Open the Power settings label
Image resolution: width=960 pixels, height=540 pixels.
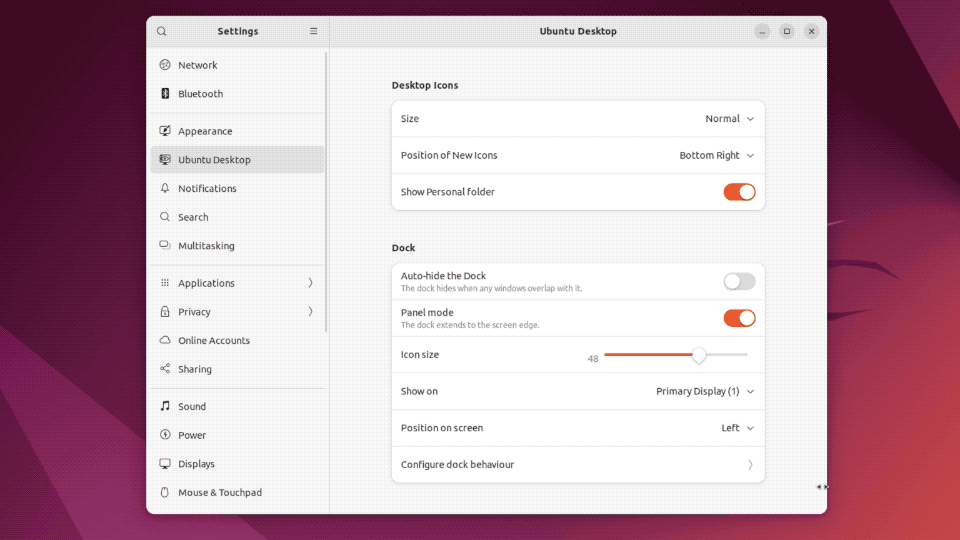(192, 435)
